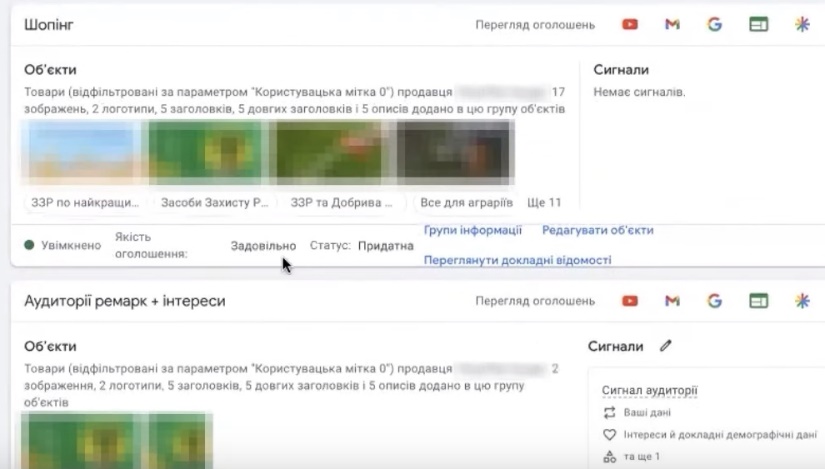This screenshot has height=469, width=825.
Task: Click Discover asterisk icon in Шопінг group
Action: pyautogui.click(x=802, y=25)
